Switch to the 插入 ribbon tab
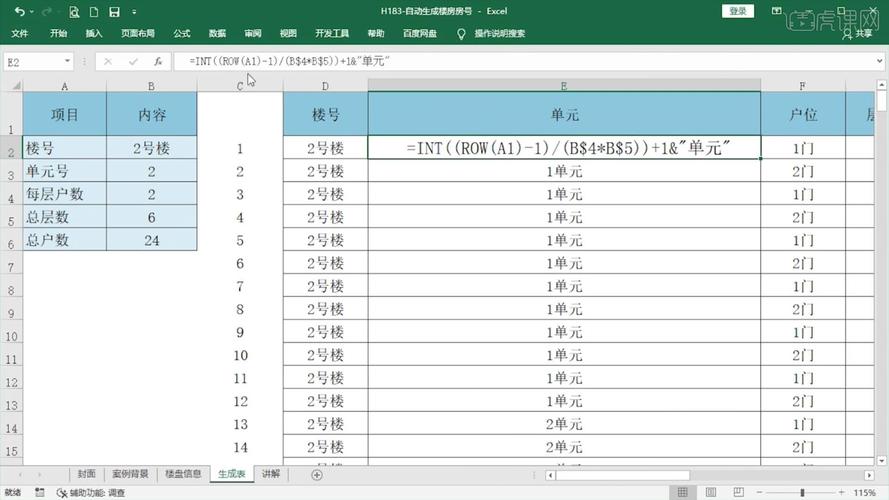Image resolution: width=889 pixels, height=500 pixels. 94,33
